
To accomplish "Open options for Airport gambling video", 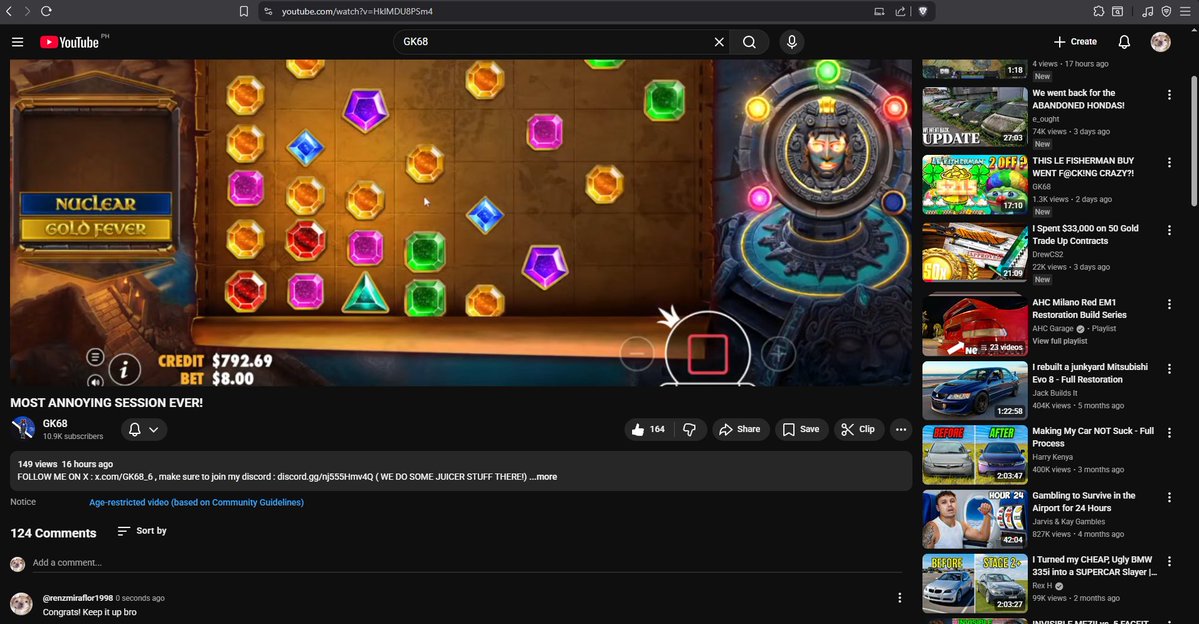I will tap(1169, 497).
